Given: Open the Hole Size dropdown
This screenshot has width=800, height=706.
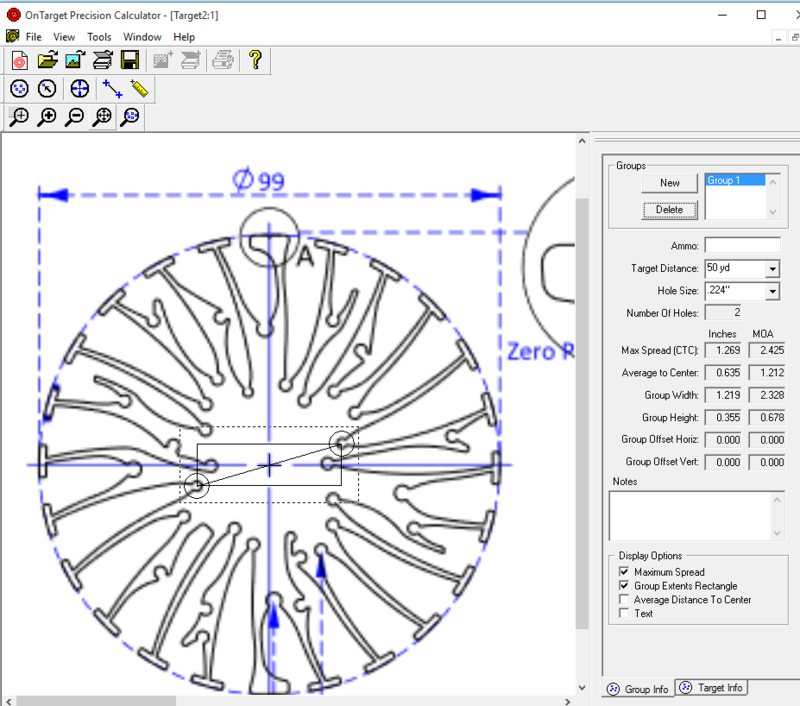Looking at the screenshot, I should pos(772,291).
